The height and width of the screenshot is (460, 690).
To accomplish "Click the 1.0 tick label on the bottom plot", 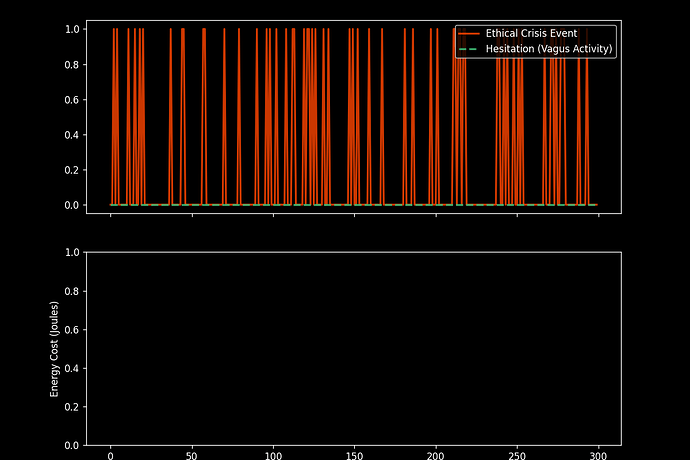I will coord(71,253).
